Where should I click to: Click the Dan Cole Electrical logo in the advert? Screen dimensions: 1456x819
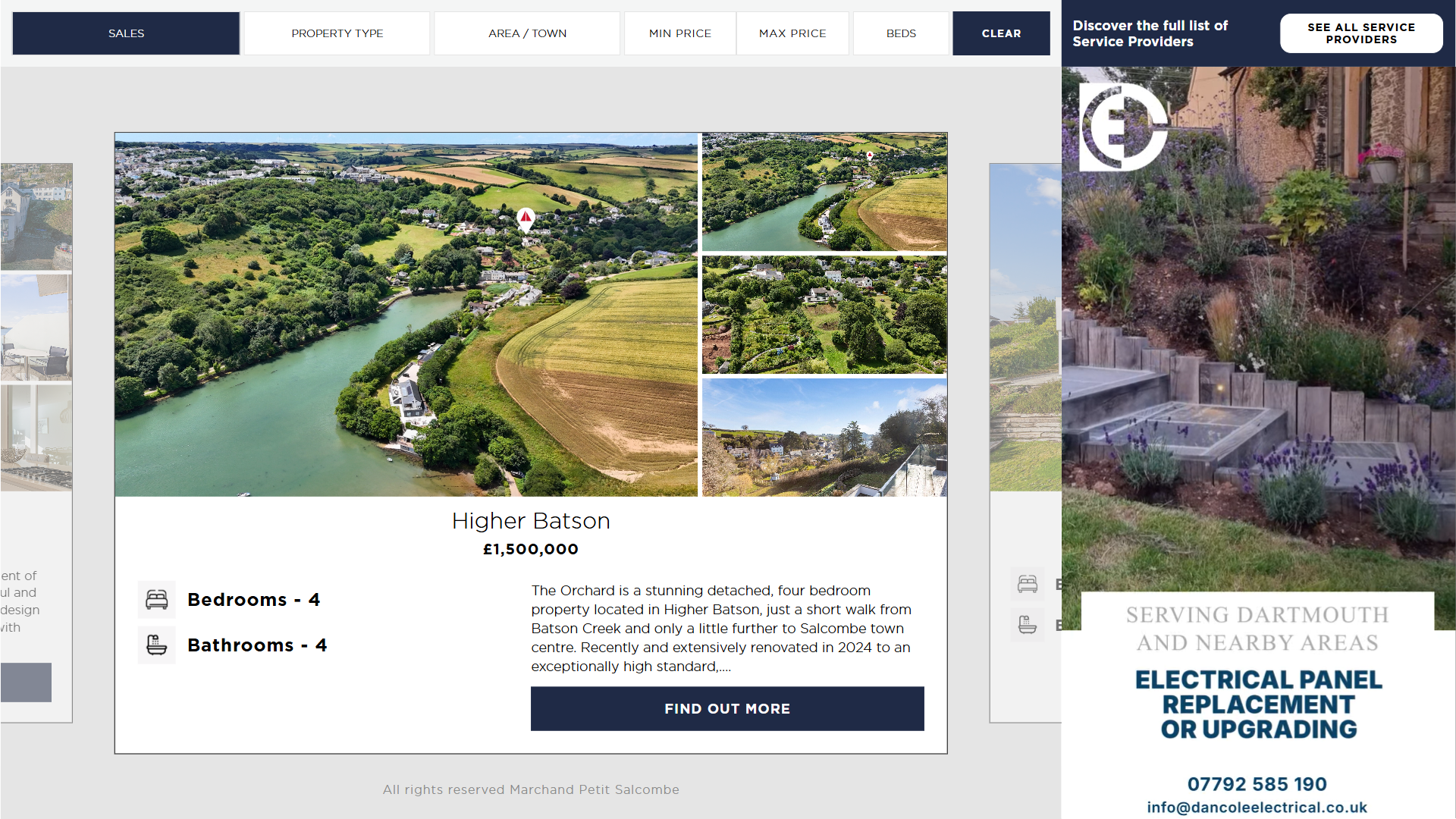[1122, 127]
